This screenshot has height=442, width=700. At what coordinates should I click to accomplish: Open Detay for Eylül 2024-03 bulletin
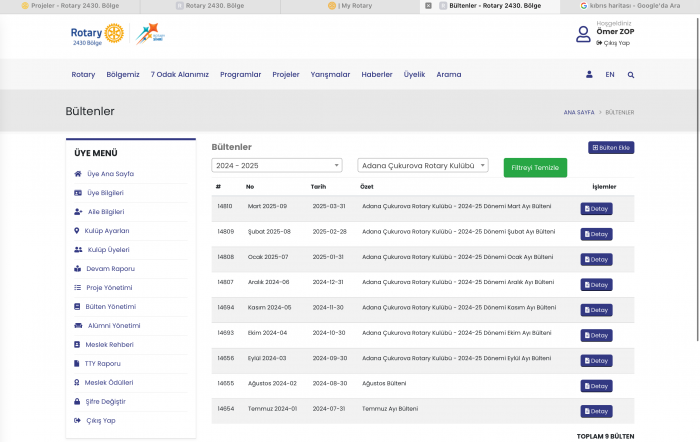(596, 361)
